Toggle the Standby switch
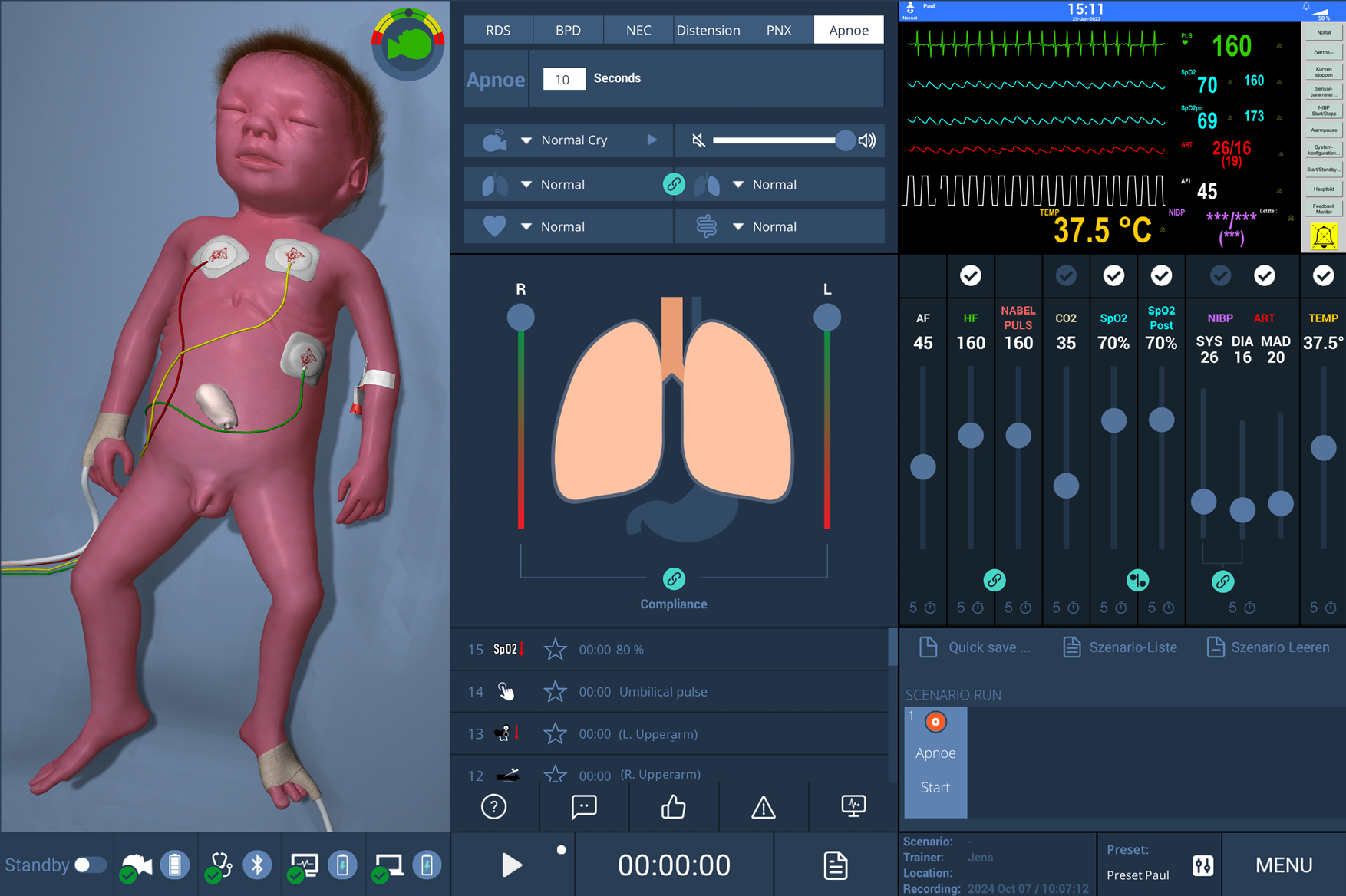The height and width of the screenshot is (896, 1346). coord(90,865)
